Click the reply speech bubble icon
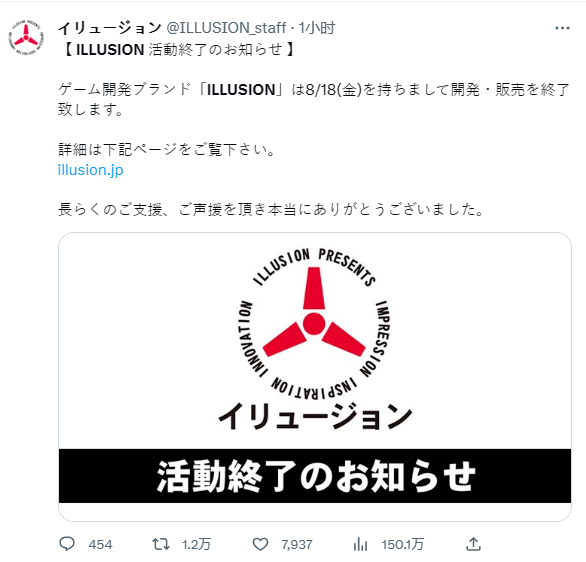 (67, 544)
